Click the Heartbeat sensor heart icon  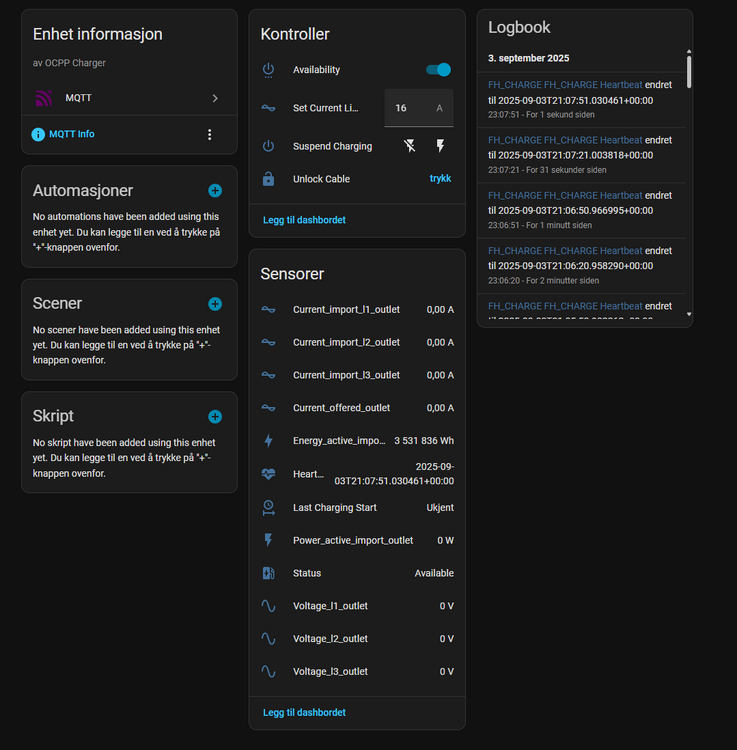pyautogui.click(x=268, y=474)
